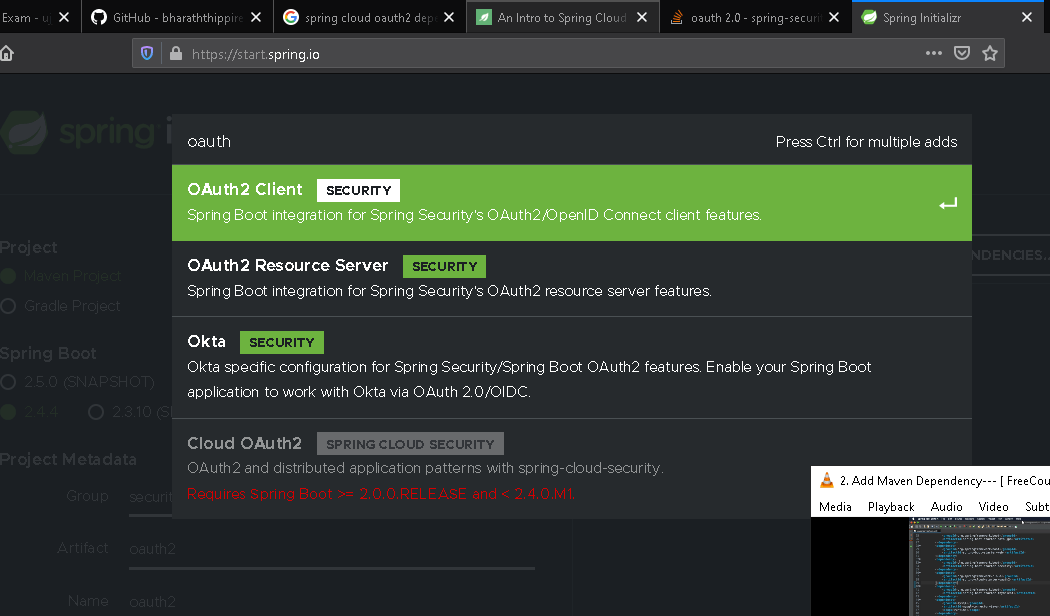Screen dimensions: 1050x616
Task: Click the Artifact field containing oauth2
Action: point(300,548)
